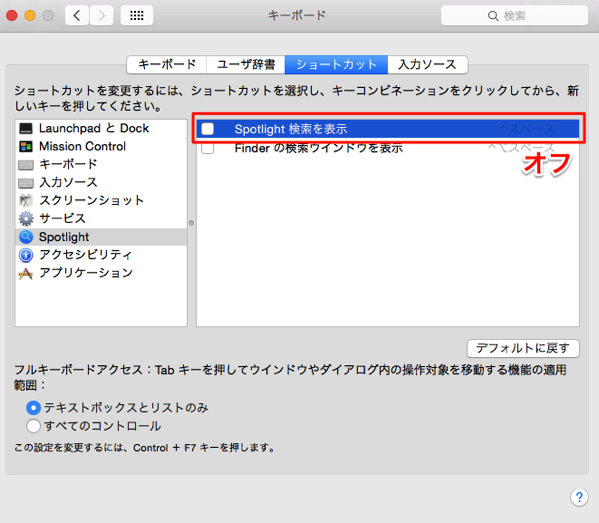The image size is (599, 523).
Task: Click the ^スペース shortcut key combination
Action: (x=527, y=129)
